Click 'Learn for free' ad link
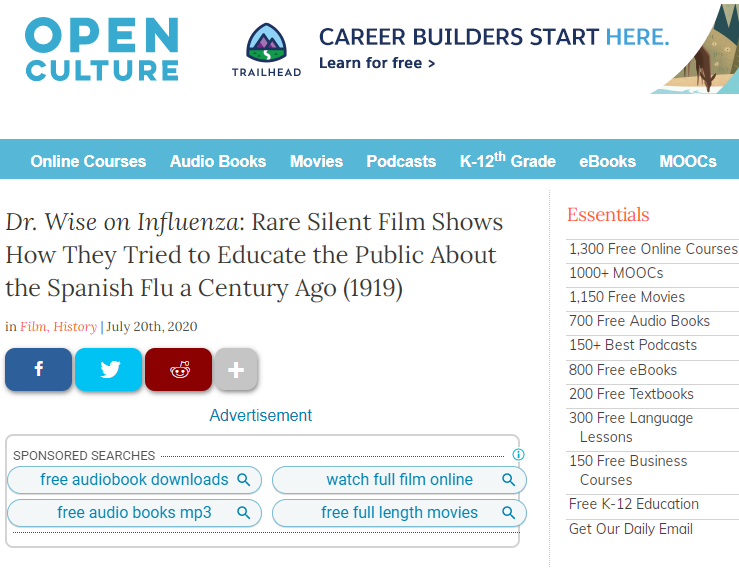This screenshot has width=739, height=568. (377, 63)
